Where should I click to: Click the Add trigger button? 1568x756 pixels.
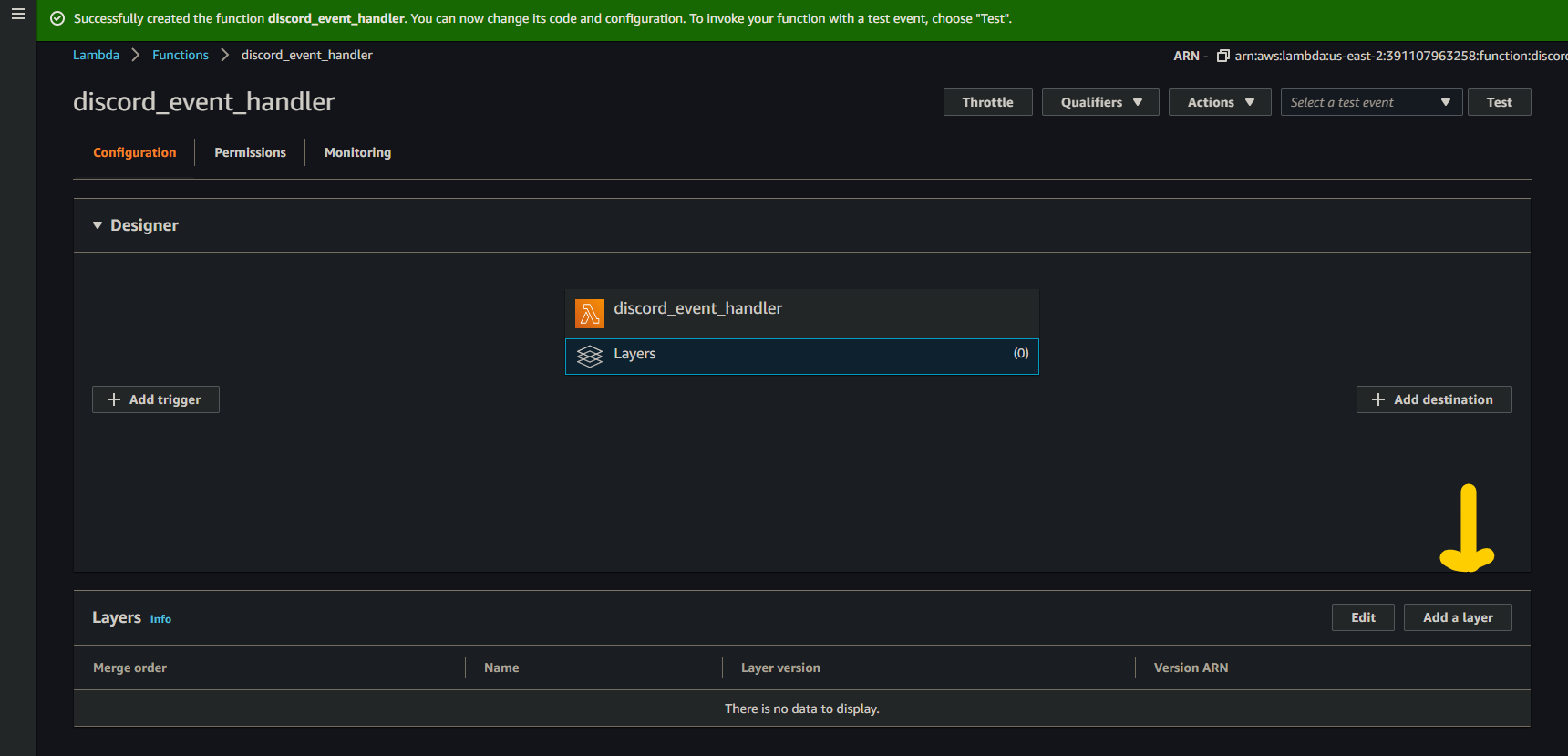(156, 399)
